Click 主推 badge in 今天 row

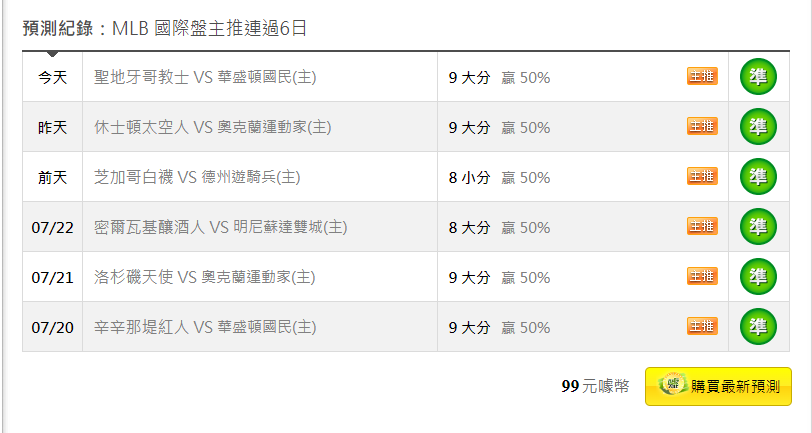tap(702, 76)
